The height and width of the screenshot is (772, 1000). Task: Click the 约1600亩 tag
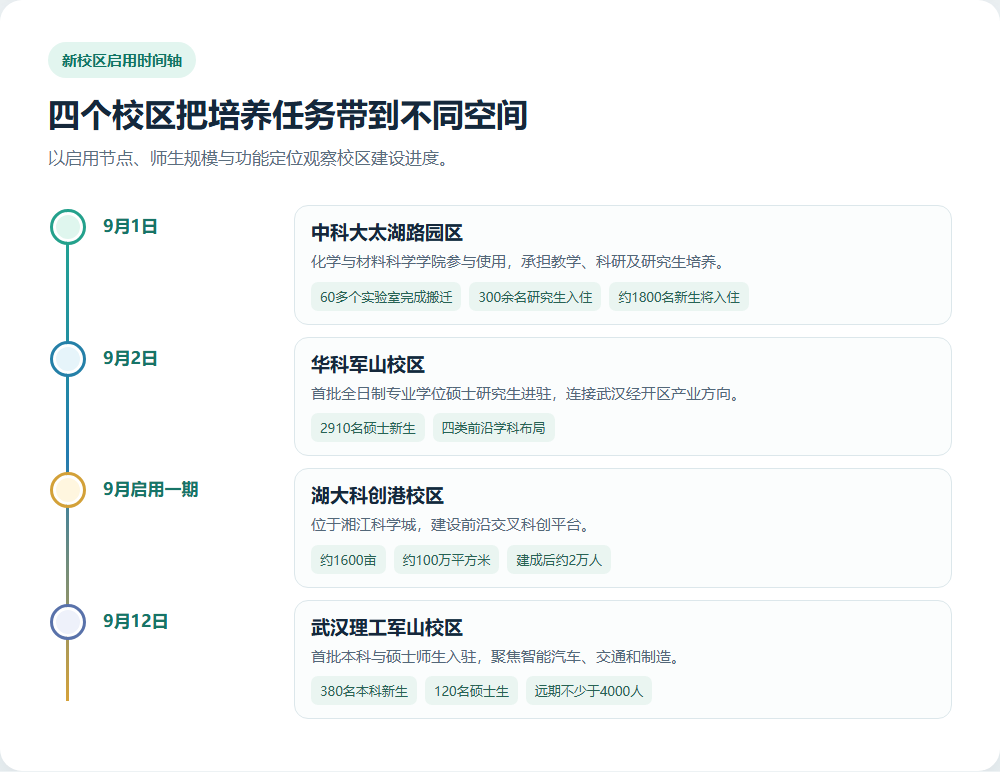click(348, 560)
